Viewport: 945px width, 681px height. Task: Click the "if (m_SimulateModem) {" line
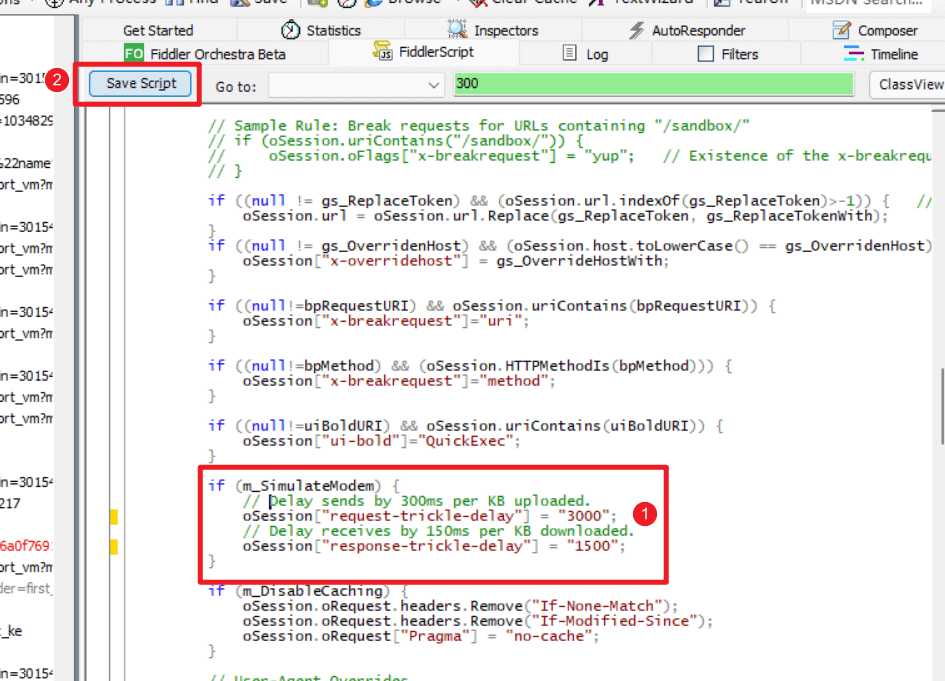(304, 486)
